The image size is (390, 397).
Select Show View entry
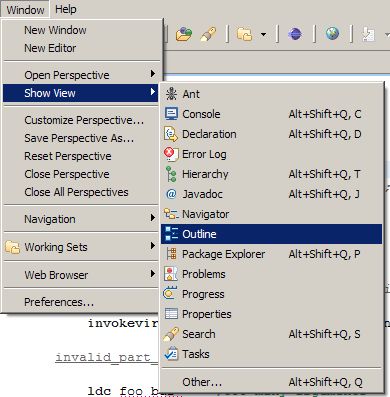[80, 93]
